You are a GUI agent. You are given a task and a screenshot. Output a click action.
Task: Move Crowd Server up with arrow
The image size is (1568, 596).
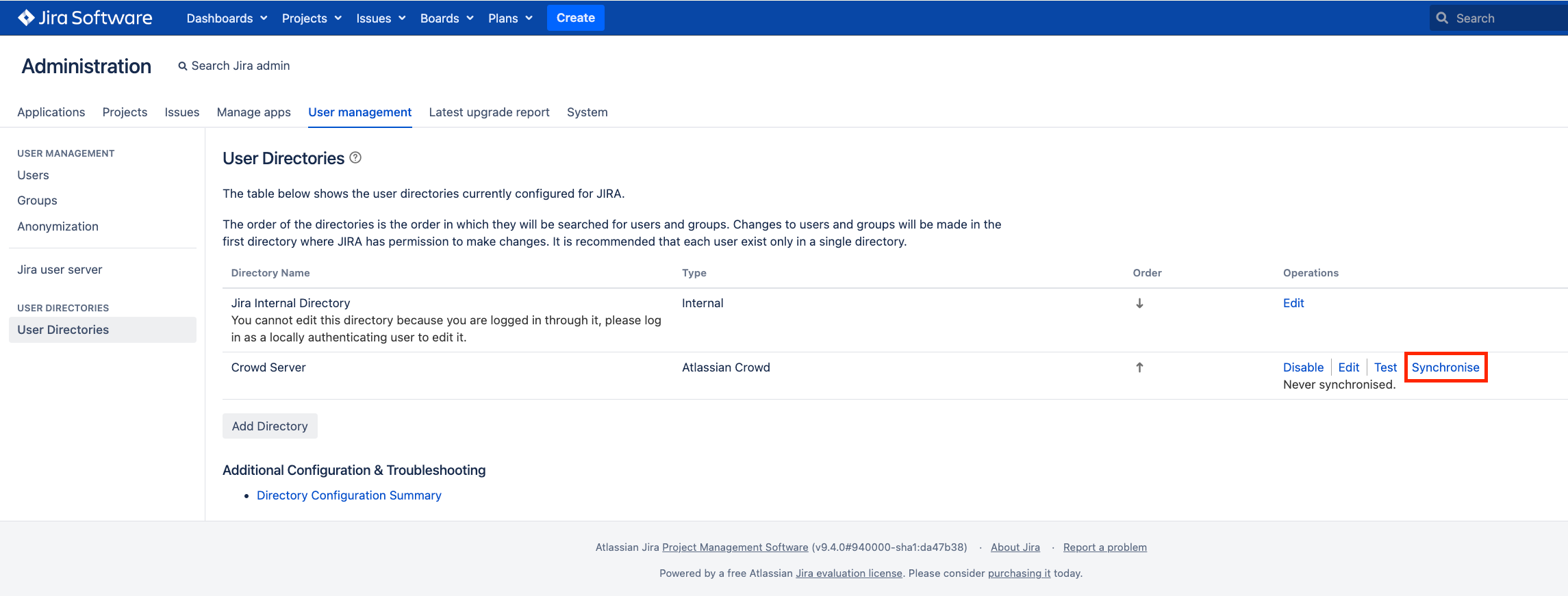click(x=1139, y=367)
